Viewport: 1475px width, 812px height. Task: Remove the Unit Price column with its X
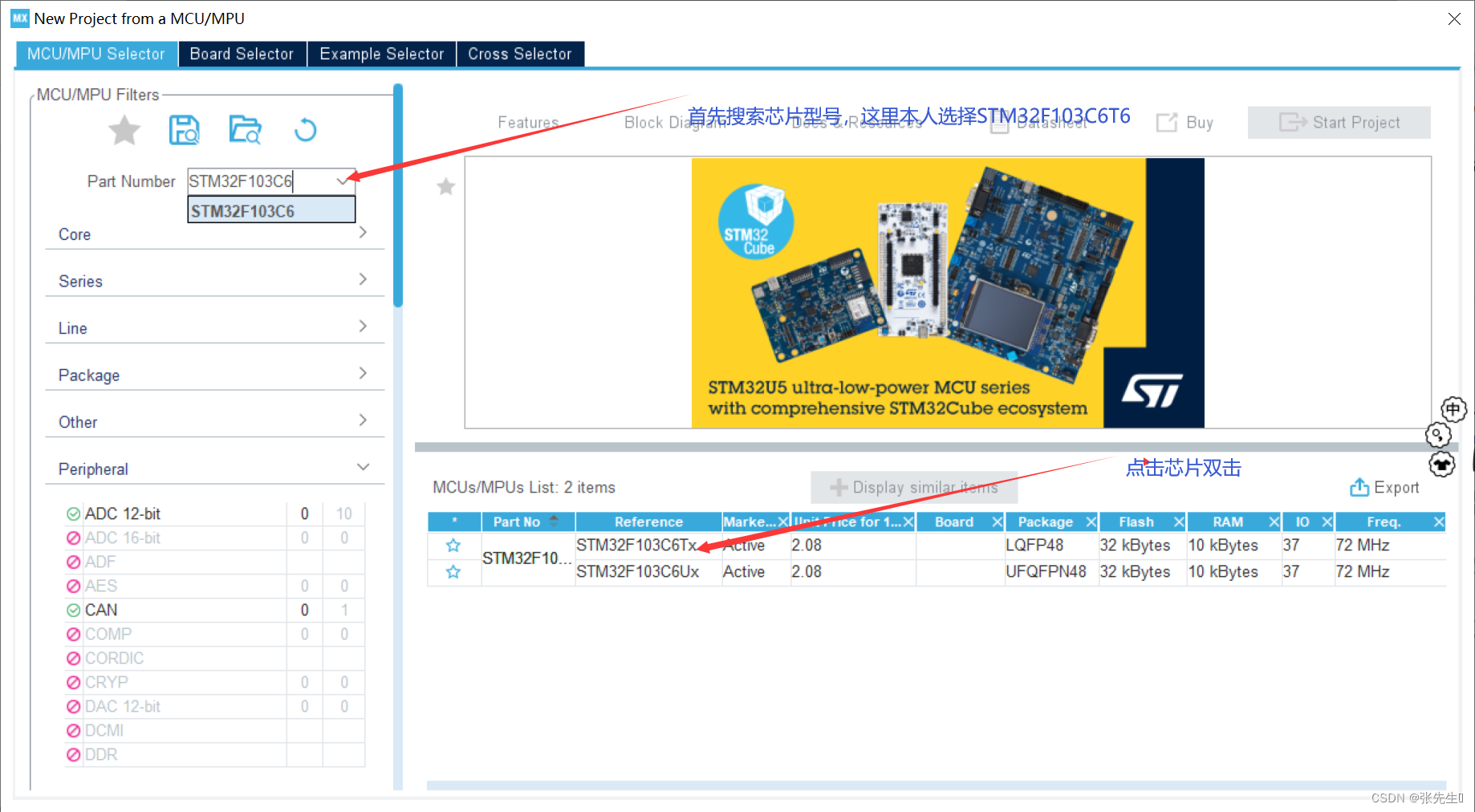click(x=908, y=522)
